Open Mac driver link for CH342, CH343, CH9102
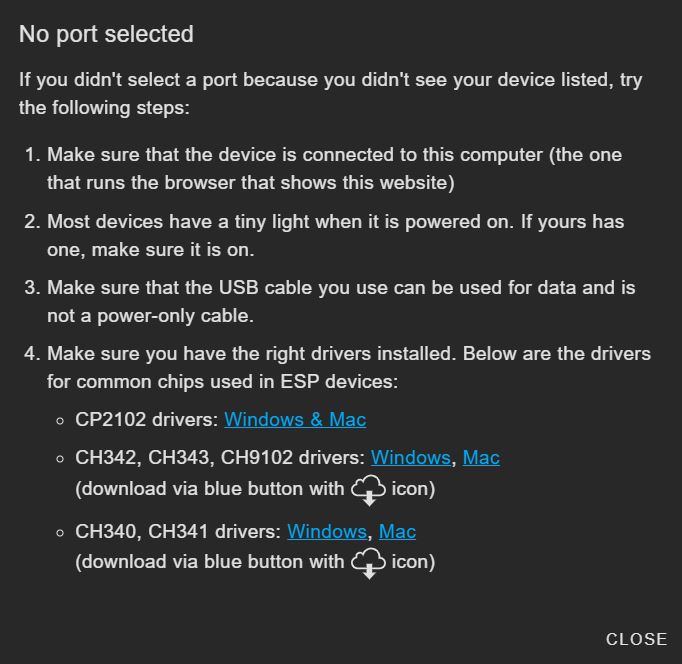The image size is (682, 664). coord(481,457)
